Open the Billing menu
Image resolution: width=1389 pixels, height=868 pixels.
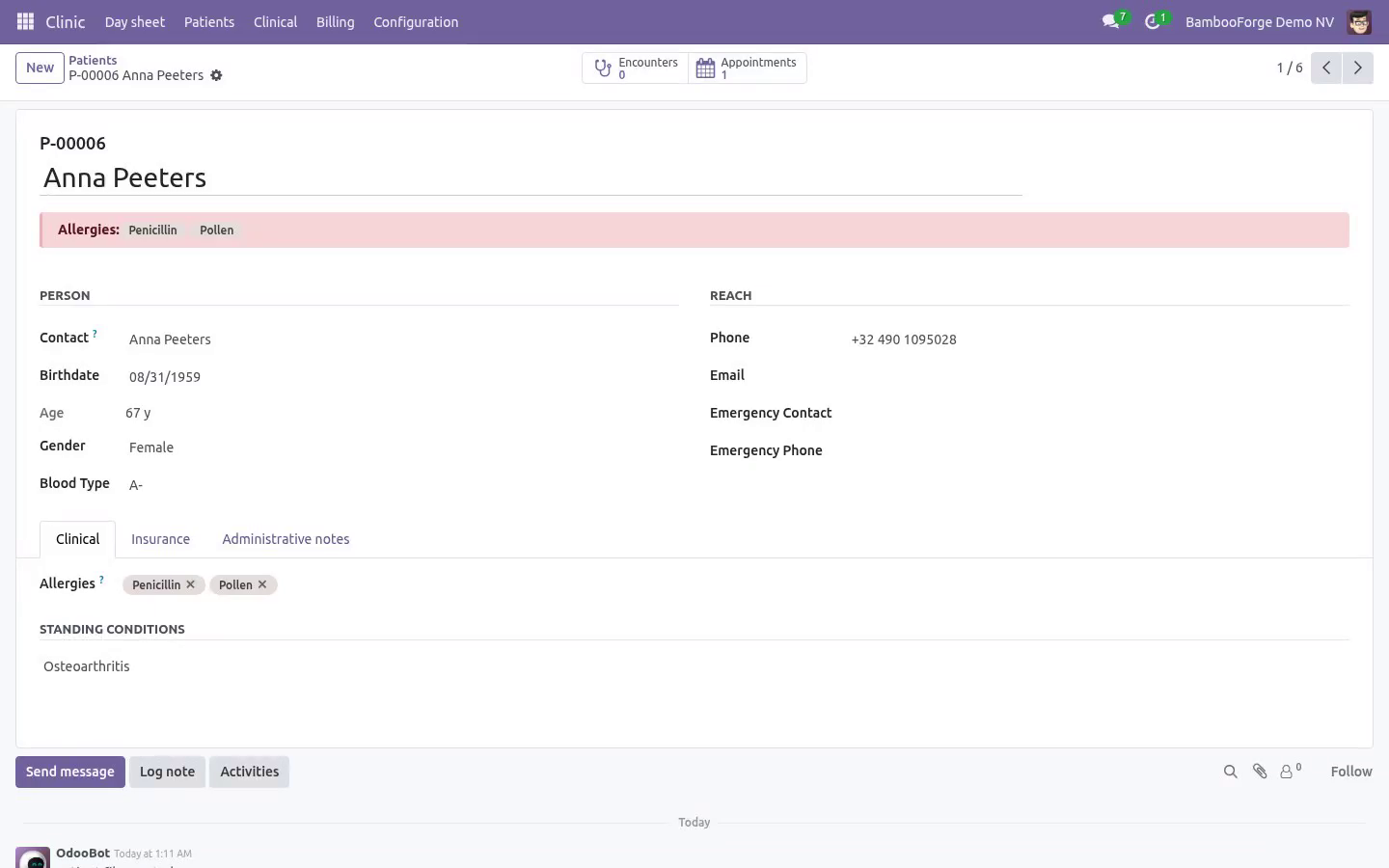click(335, 21)
